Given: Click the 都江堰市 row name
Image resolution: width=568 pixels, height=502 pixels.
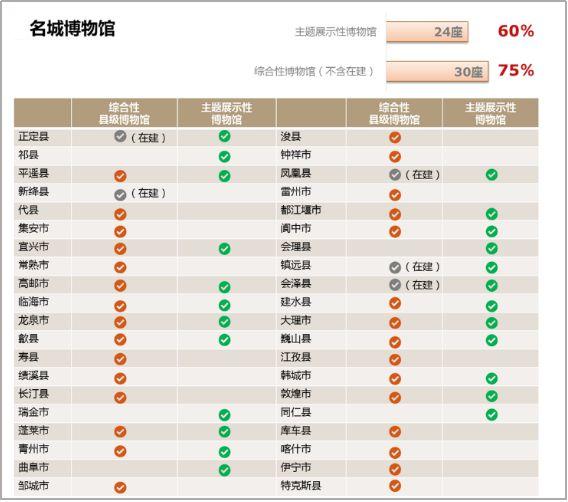Looking at the screenshot, I should (301, 210).
